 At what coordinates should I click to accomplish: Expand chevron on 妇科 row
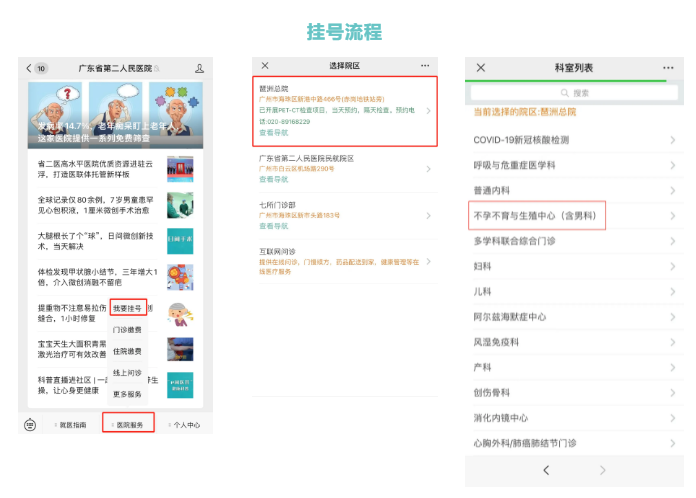click(x=673, y=266)
